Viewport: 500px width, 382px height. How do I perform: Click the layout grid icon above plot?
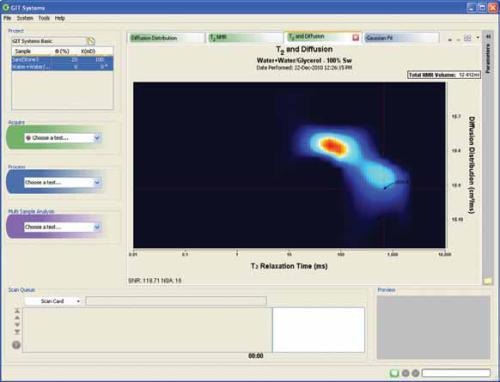pos(468,38)
